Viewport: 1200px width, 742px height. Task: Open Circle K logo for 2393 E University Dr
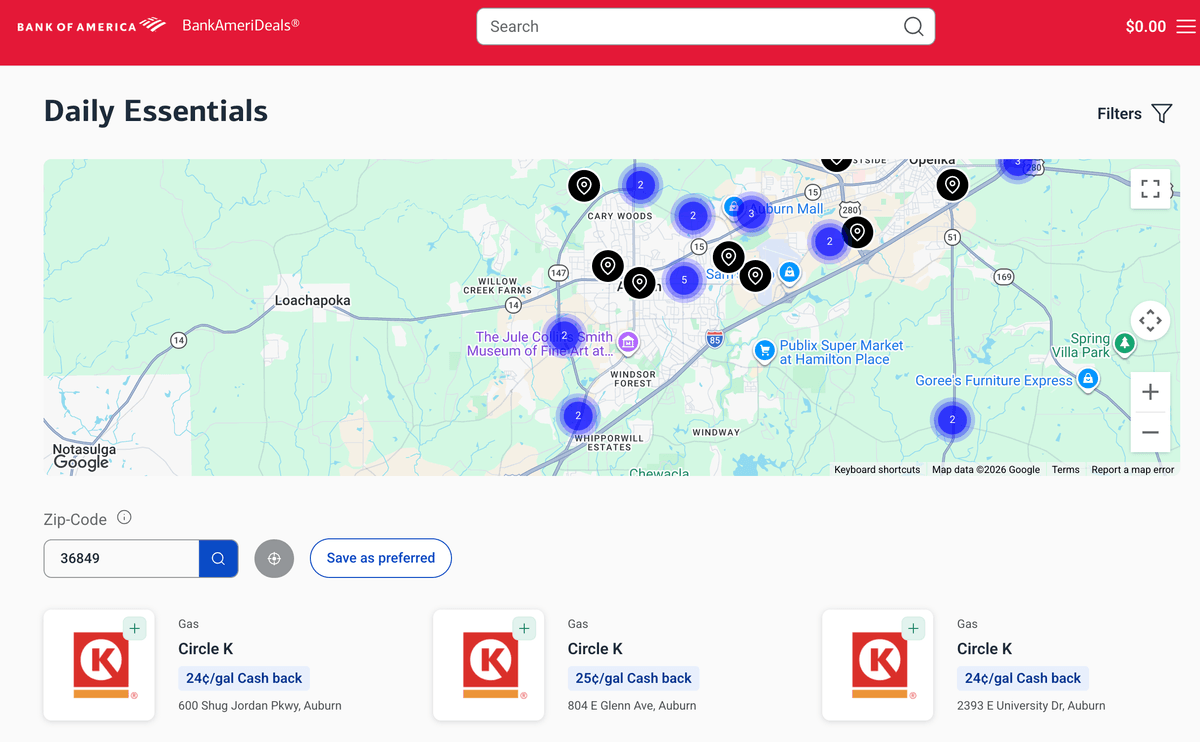pyautogui.click(x=878, y=665)
